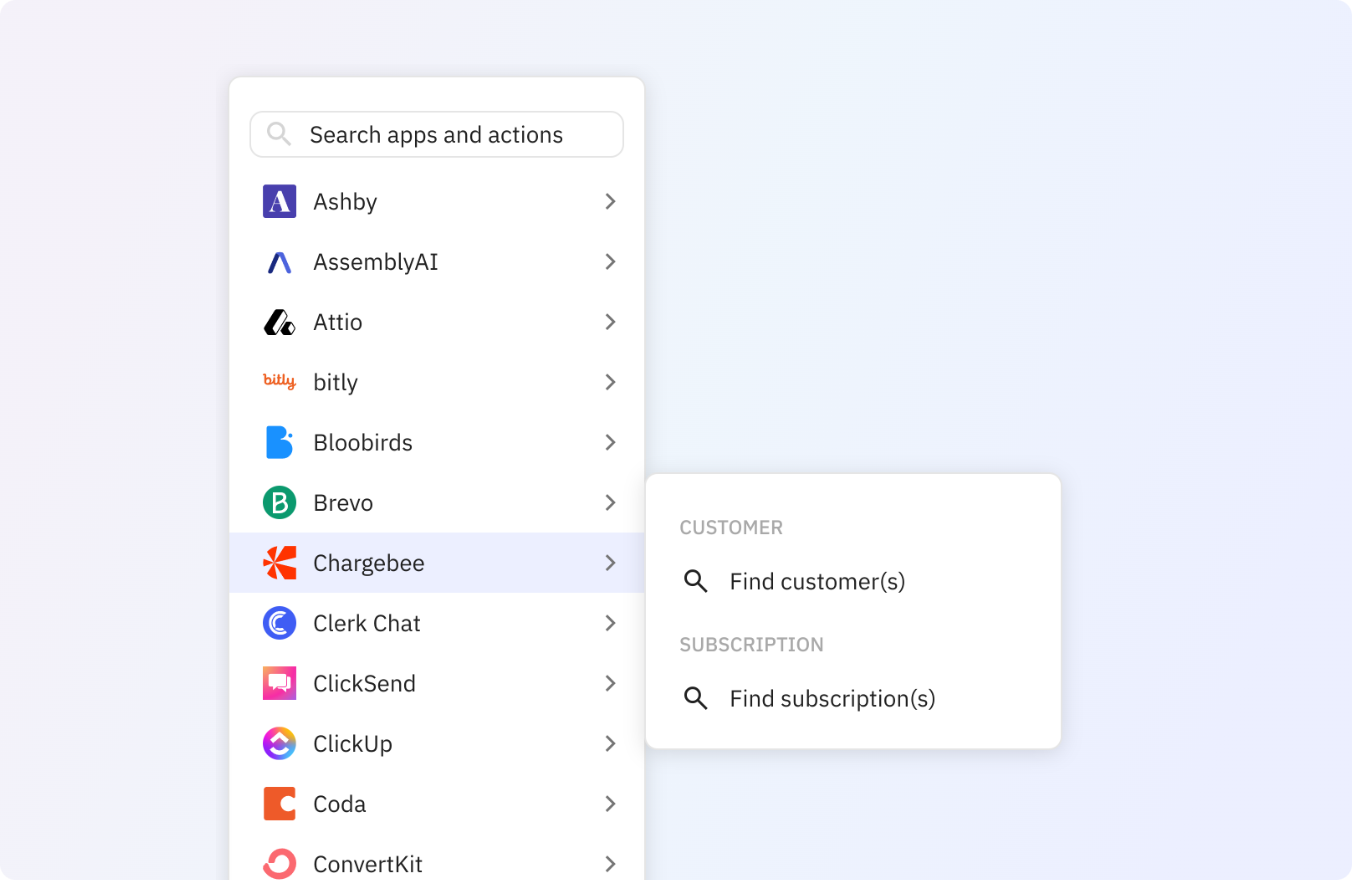Open the Brevo app entry
The width and height of the screenshot is (1352, 880).
pos(436,502)
